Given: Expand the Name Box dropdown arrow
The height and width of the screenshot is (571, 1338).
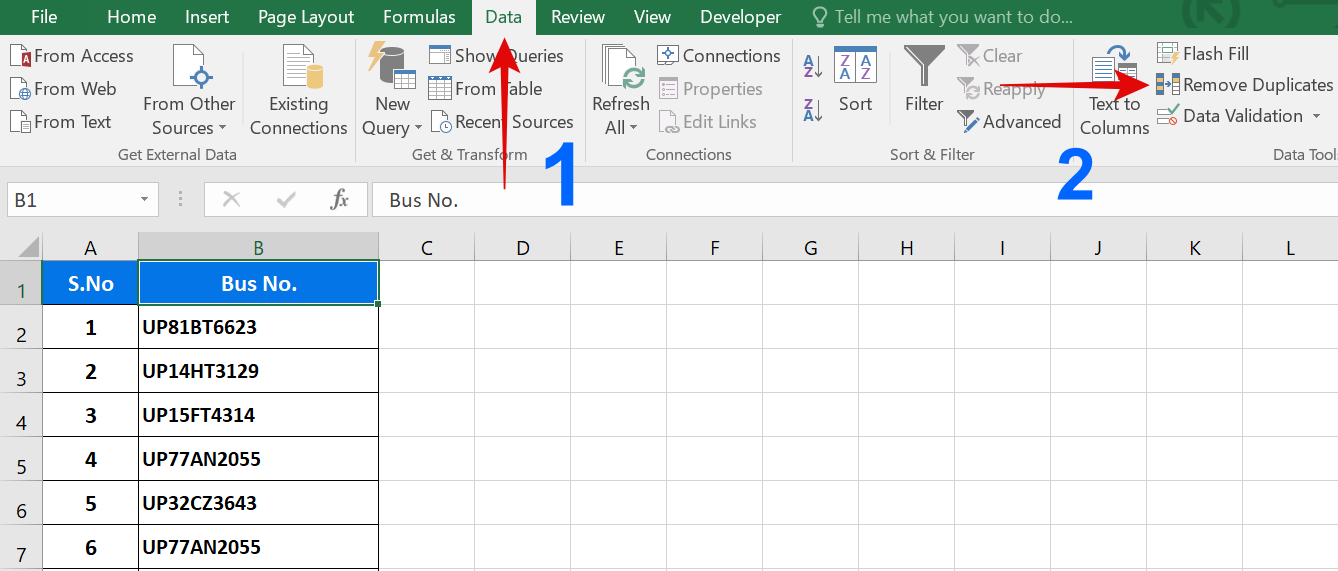Looking at the screenshot, I should tap(146, 200).
